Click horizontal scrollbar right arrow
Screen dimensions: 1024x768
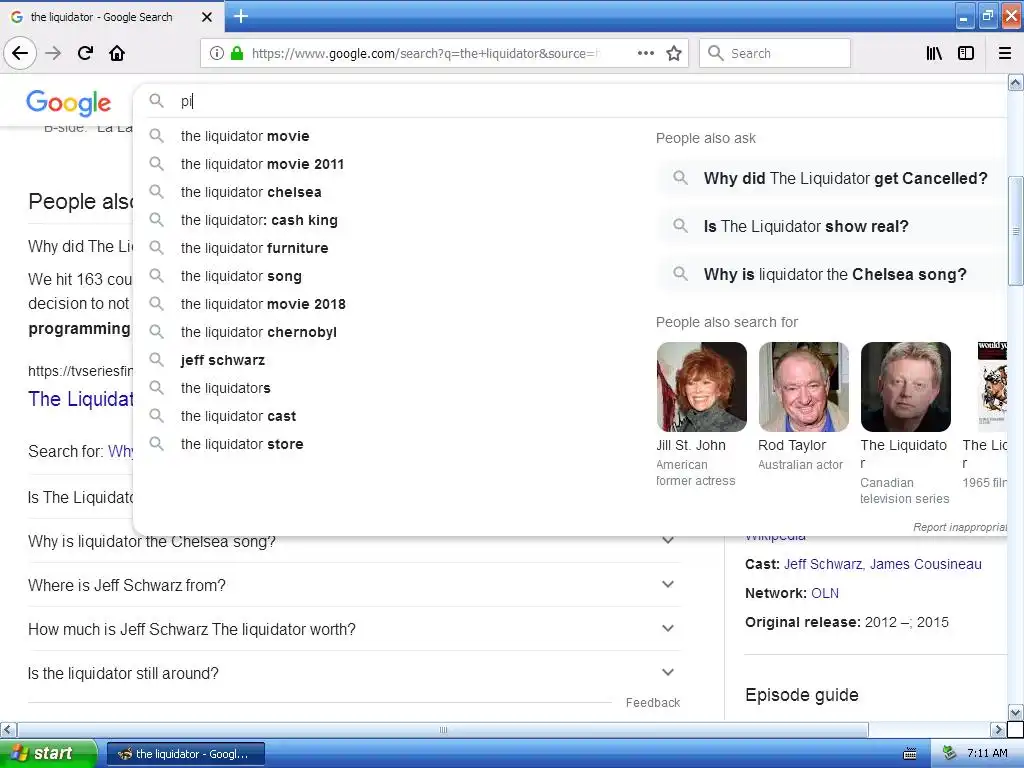click(998, 729)
